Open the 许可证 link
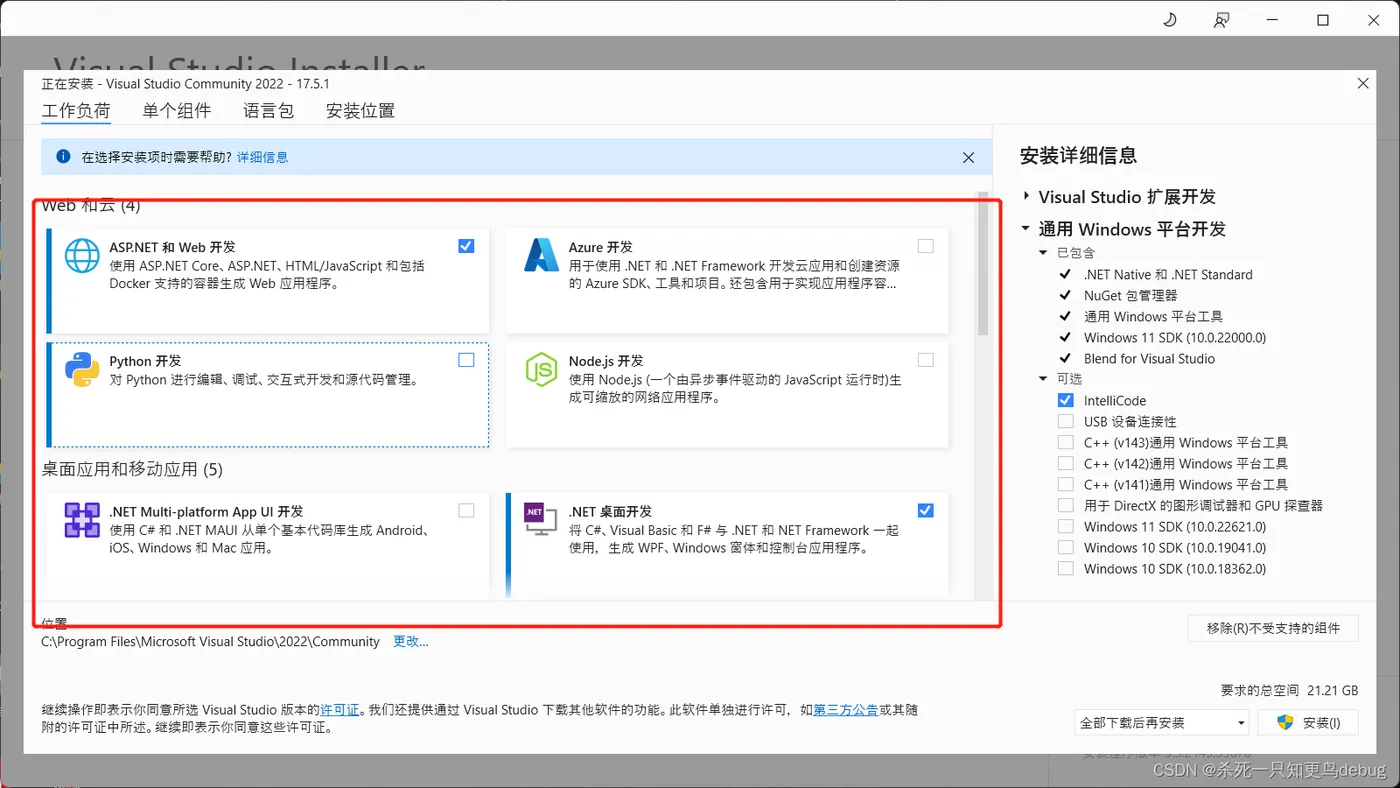Image resolution: width=1400 pixels, height=788 pixels. 340,709
